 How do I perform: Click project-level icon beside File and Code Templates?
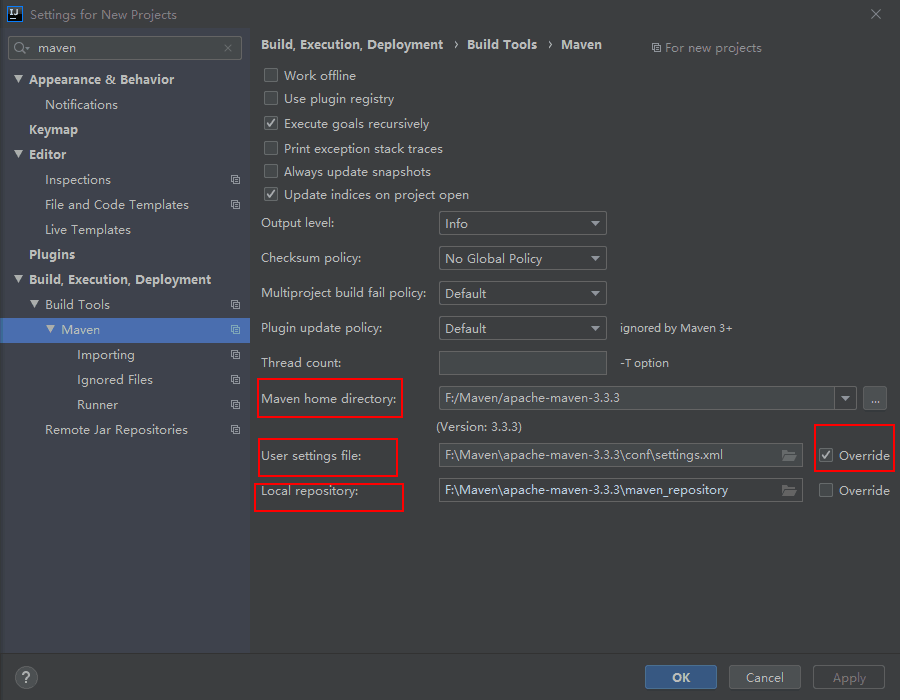point(235,204)
